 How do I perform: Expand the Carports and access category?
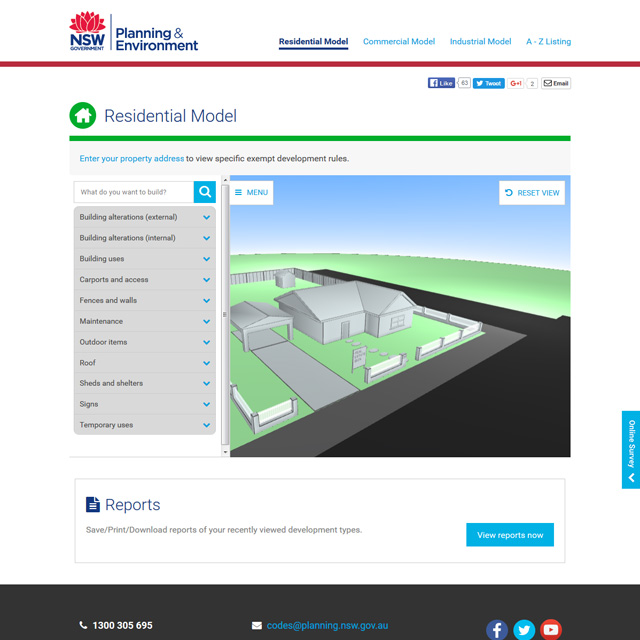[x=145, y=280]
